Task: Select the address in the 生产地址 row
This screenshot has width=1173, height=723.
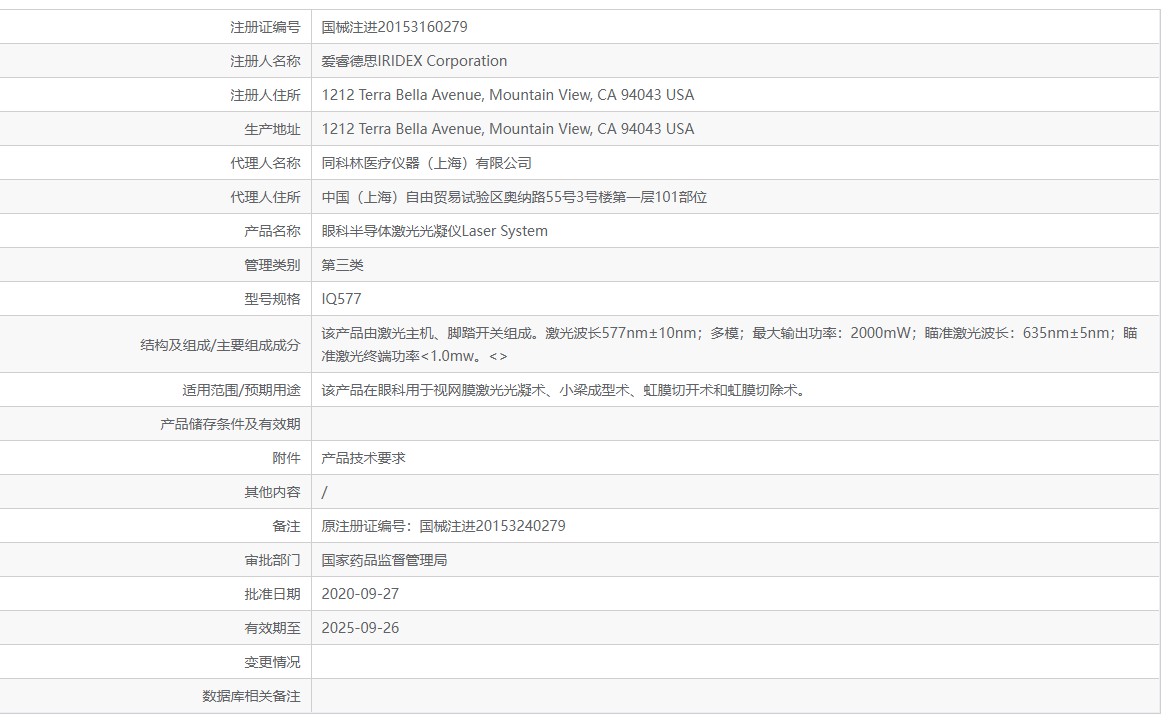Action: (507, 129)
